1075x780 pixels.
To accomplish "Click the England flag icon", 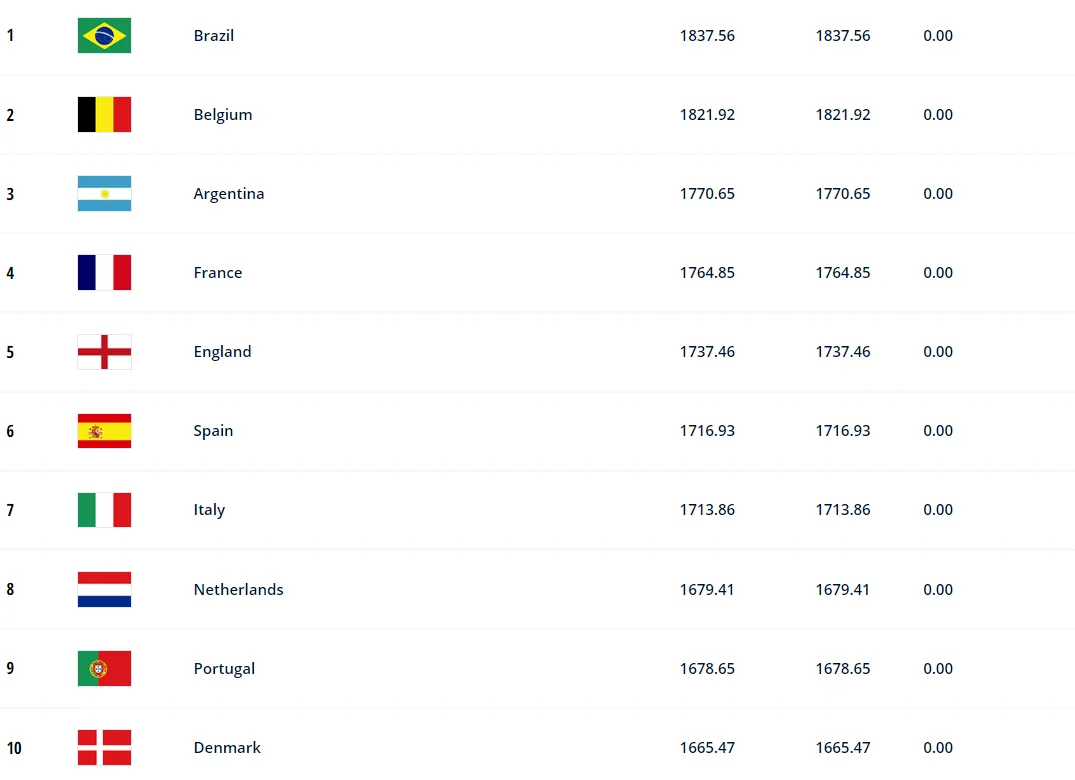I will 104,352.
